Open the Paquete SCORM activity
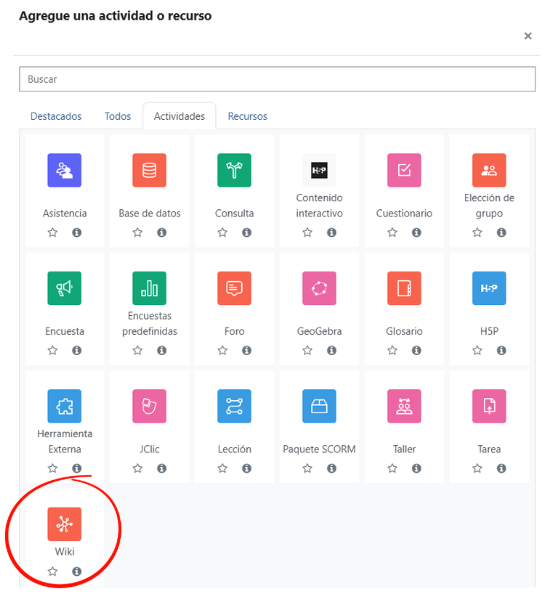Viewport: 545px width, 603px height. coord(319,406)
